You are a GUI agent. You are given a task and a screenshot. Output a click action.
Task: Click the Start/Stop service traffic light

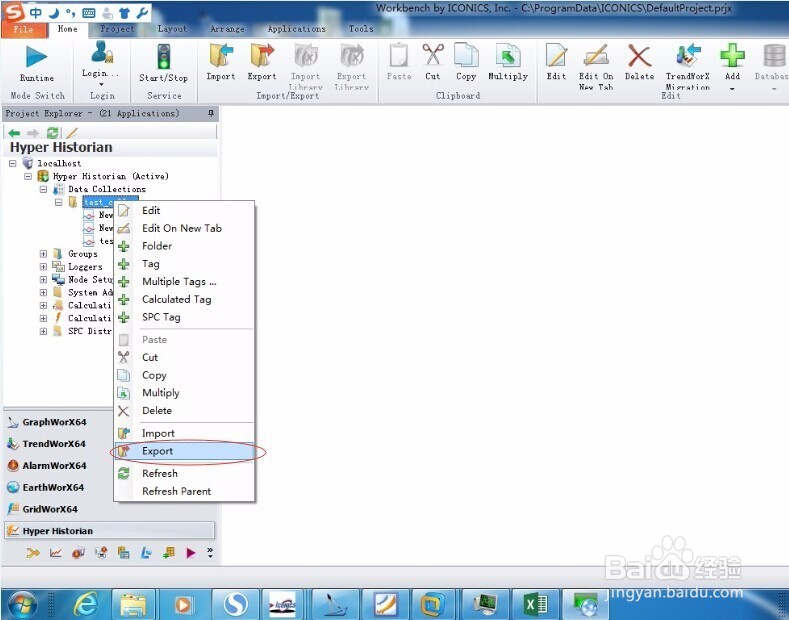click(x=164, y=56)
